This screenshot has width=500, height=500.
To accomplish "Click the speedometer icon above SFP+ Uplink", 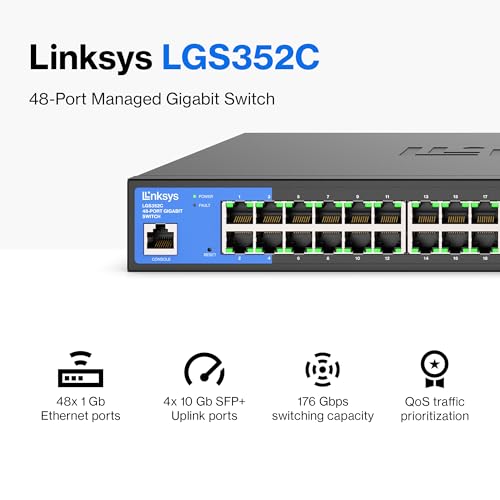I will point(204,369).
